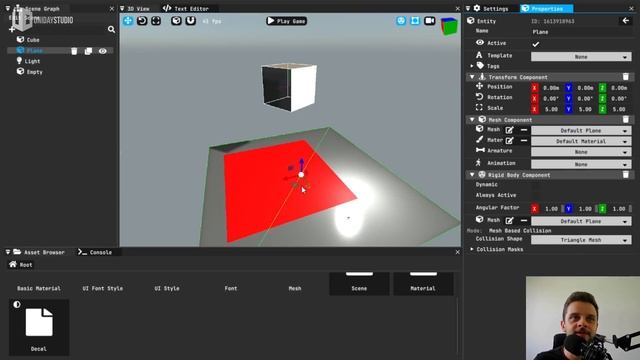The image size is (640, 360).
Task: Open the Scene Graph search icon
Action: [111, 29]
